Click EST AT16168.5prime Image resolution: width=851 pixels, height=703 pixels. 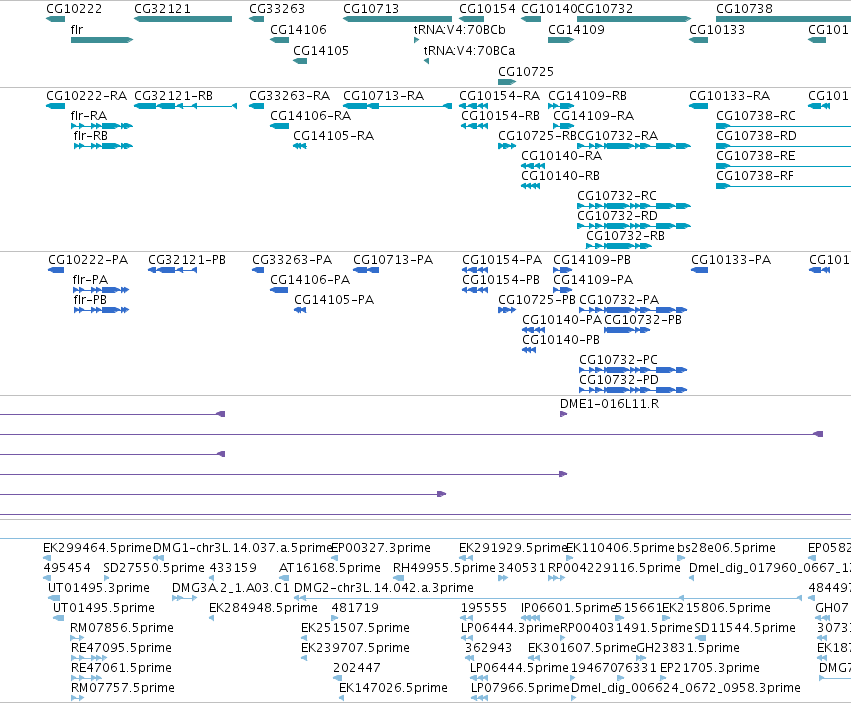tap(330, 568)
